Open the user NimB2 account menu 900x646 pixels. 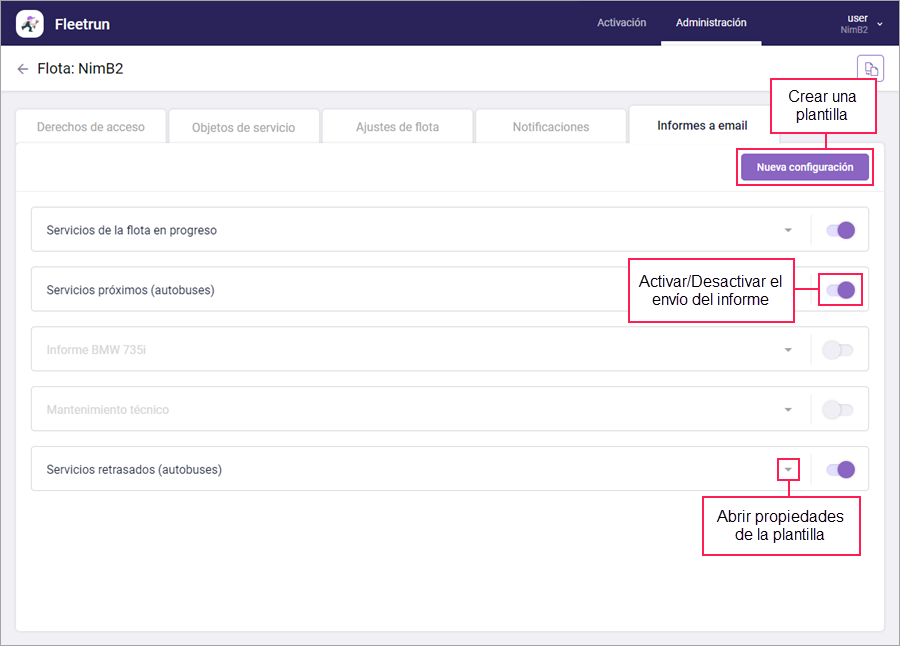pyautogui.click(x=864, y=24)
